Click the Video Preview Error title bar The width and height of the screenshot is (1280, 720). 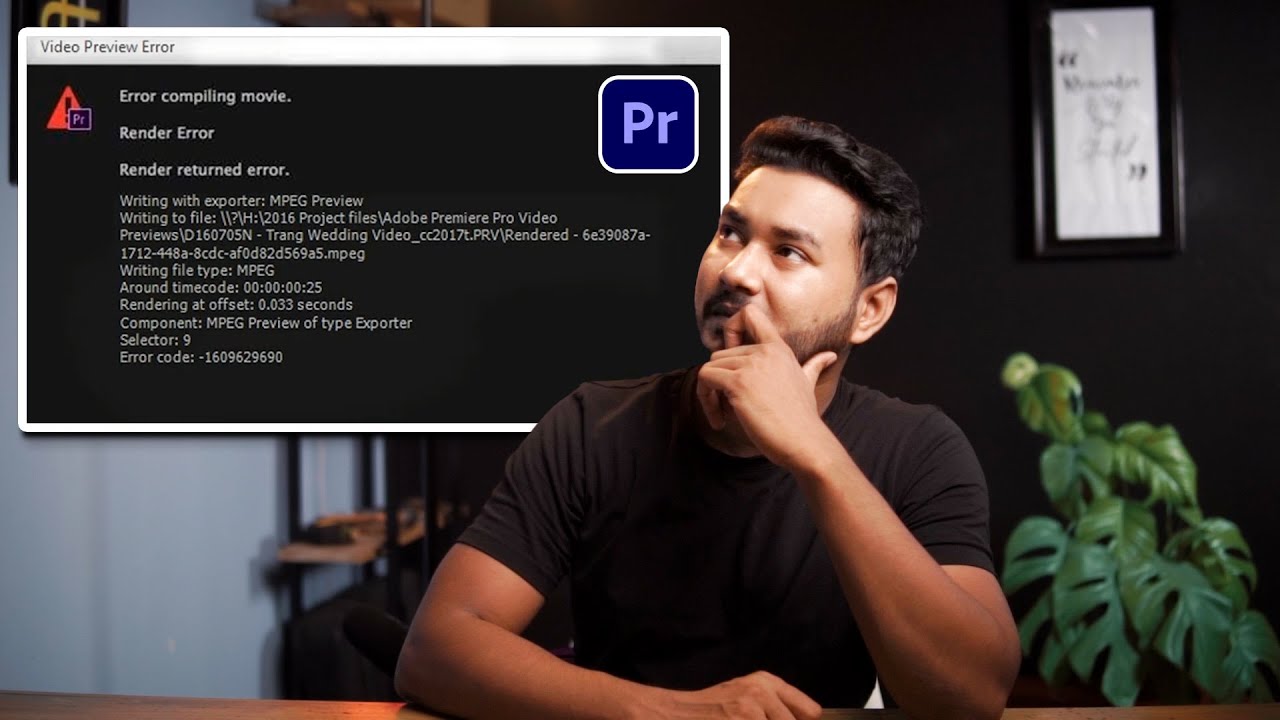pyautogui.click(x=373, y=47)
